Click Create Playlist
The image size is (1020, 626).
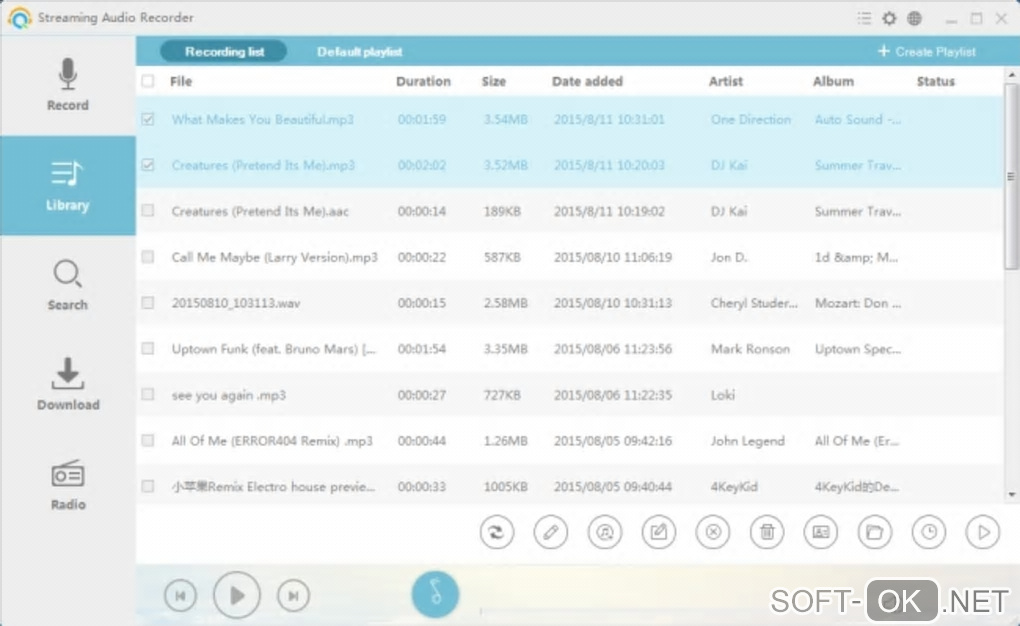click(927, 51)
